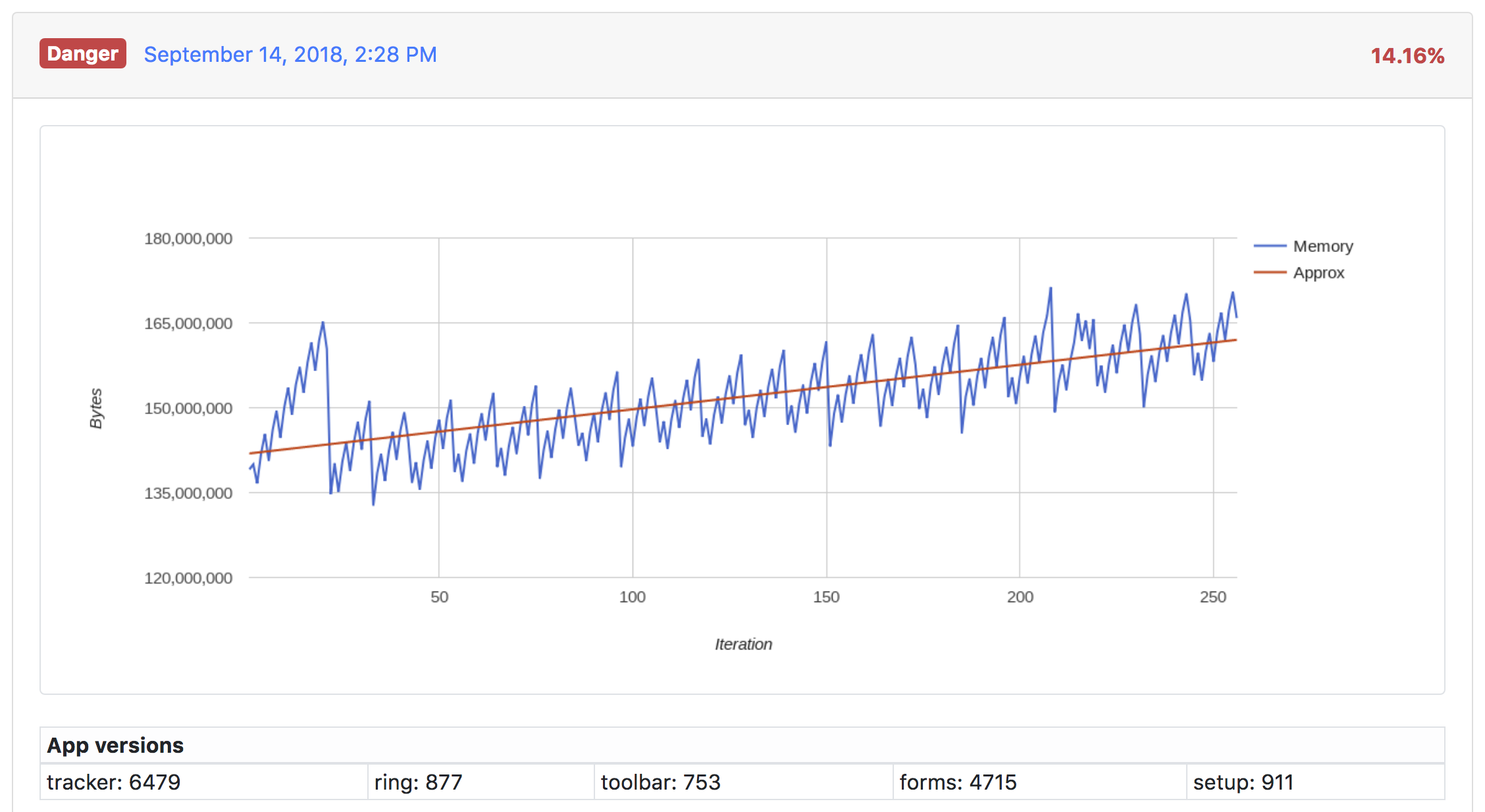Click the App versions table header
This screenshot has height=812, width=1485.
pos(115,746)
